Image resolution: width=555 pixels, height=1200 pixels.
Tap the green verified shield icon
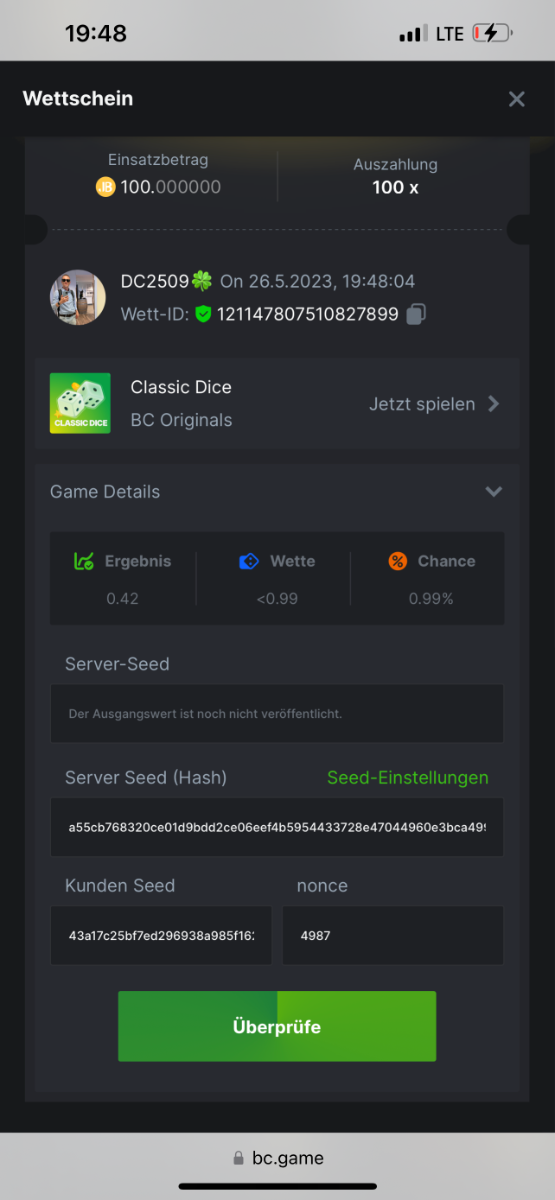click(x=203, y=314)
